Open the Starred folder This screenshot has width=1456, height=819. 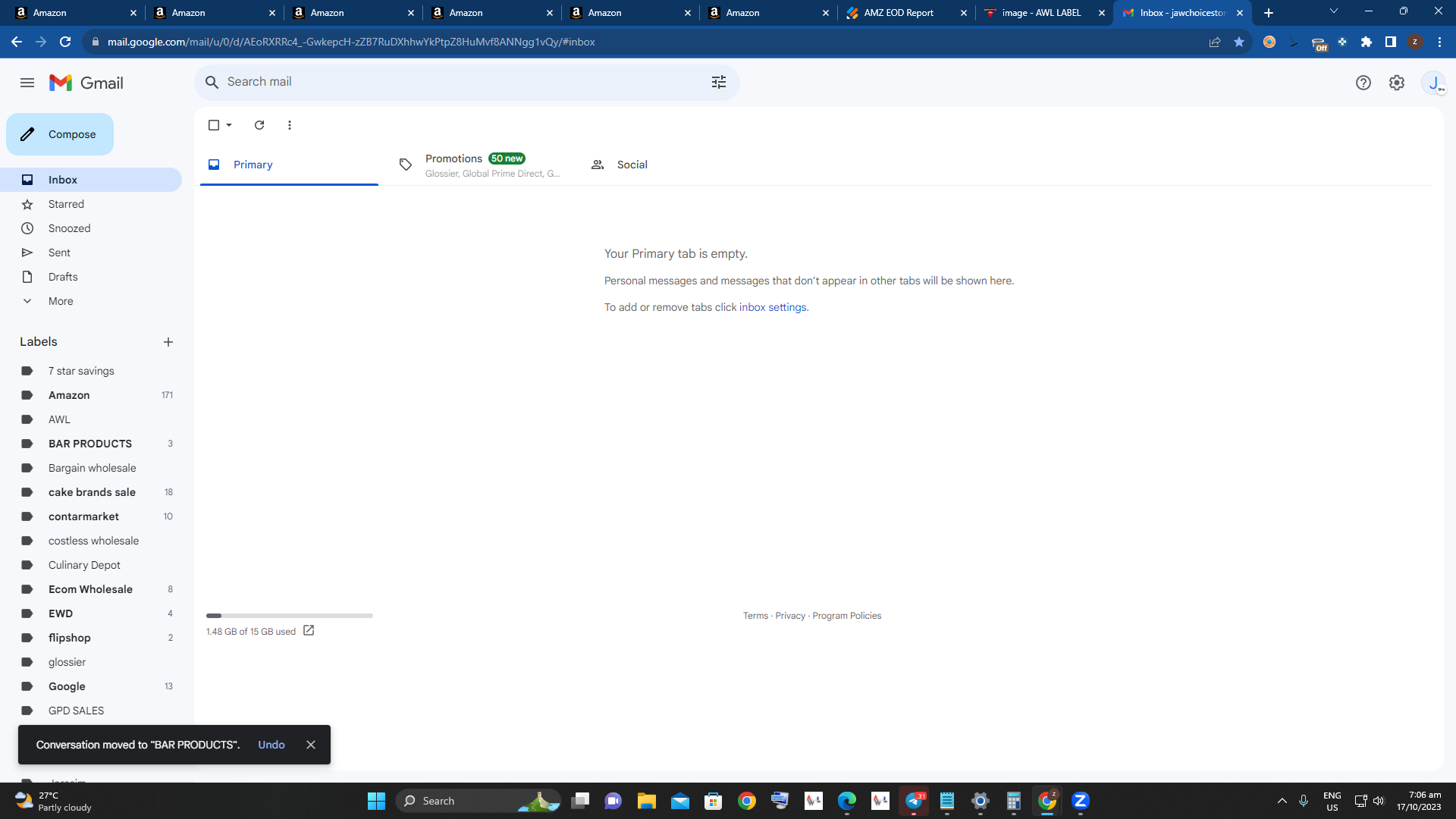(x=91, y=204)
